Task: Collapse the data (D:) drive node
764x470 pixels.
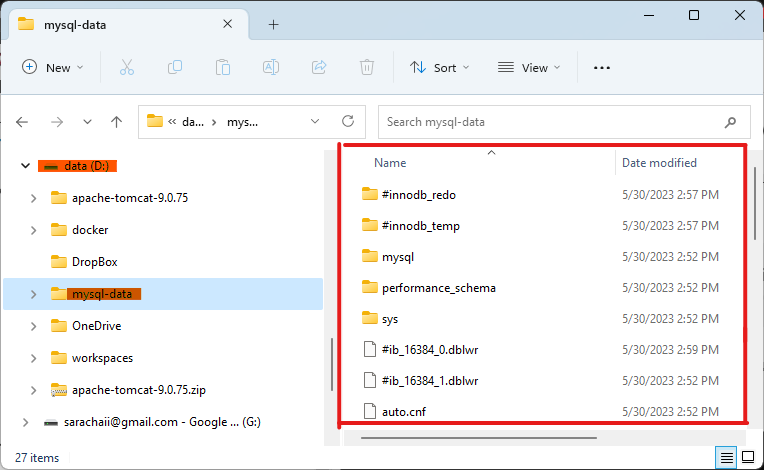Action: pos(25,166)
